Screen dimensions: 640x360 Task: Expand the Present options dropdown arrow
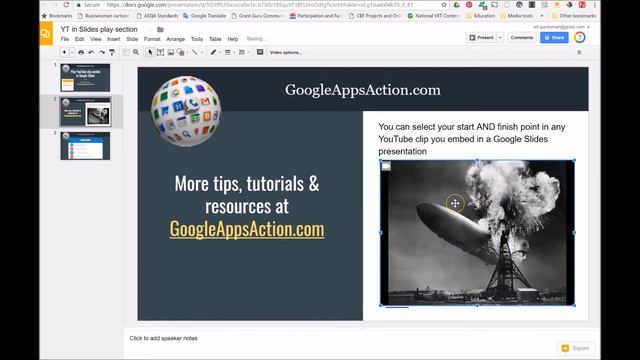tap(500, 38)
